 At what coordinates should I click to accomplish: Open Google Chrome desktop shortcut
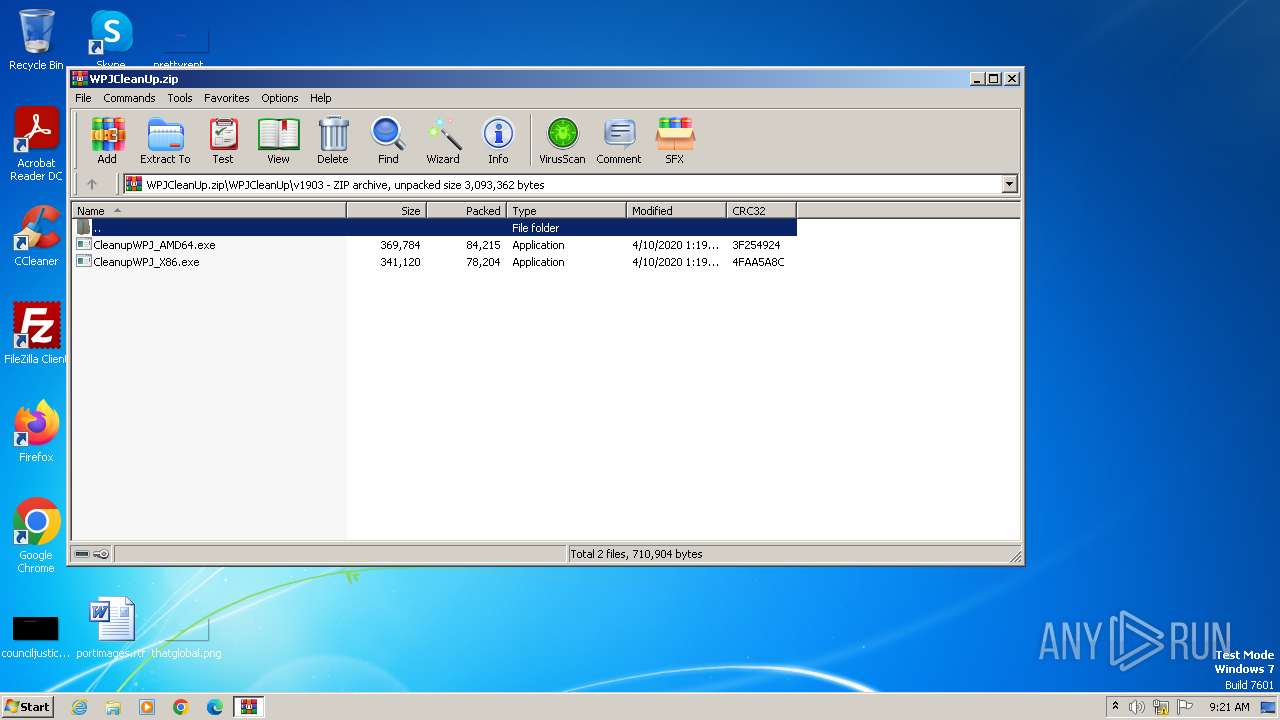point(37,536)
